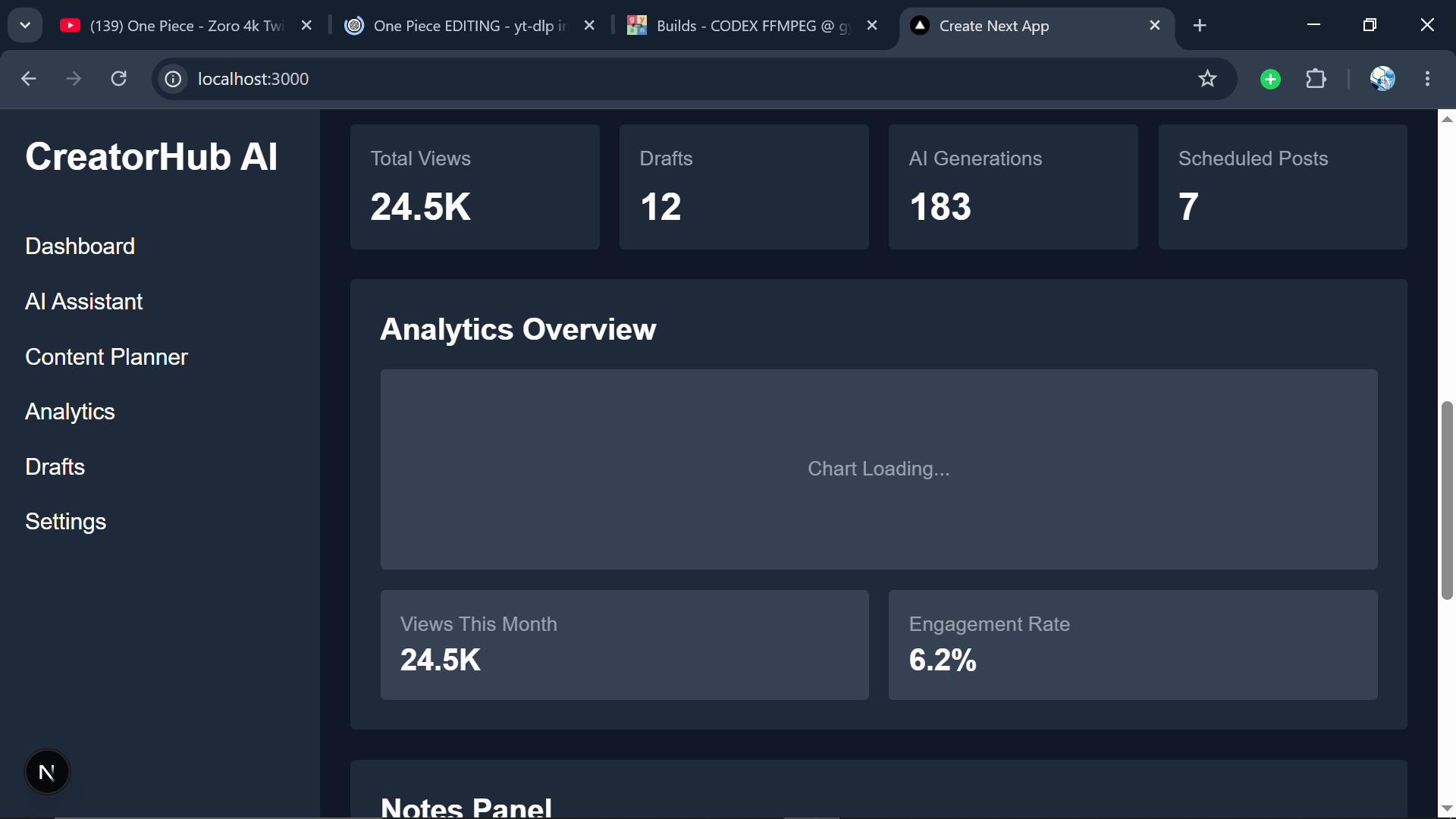This screenshot has height=819, width=1456.
Task: Click the Views This Month card
Action: 625,645
